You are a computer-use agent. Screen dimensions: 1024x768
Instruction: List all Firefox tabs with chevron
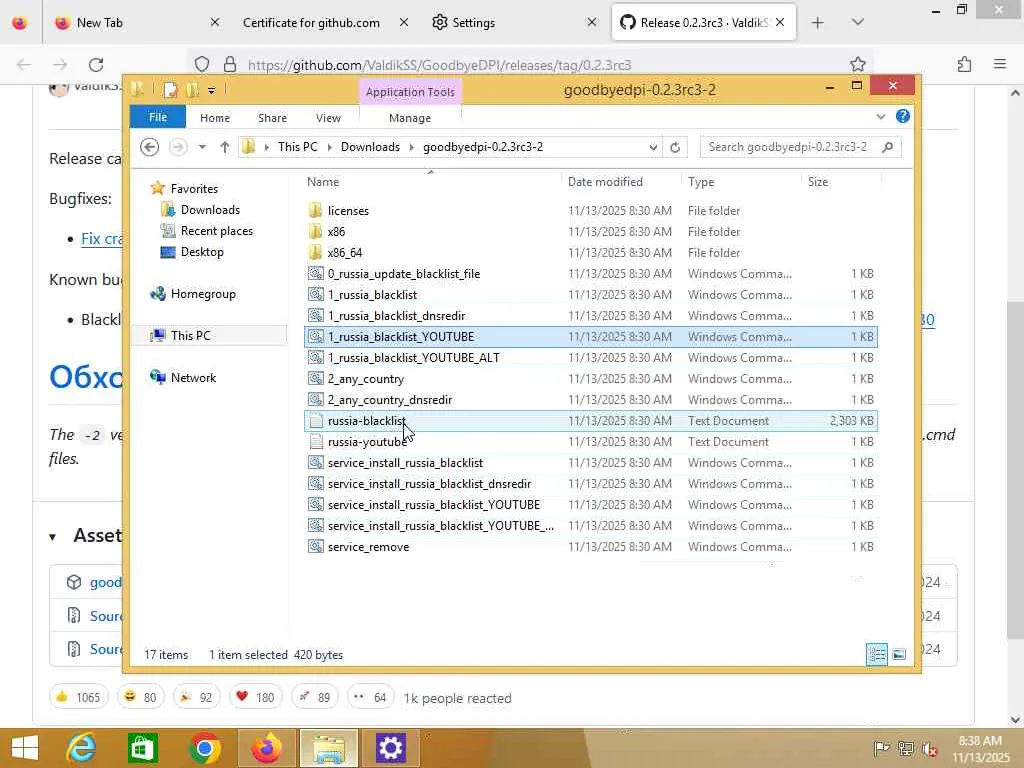point(857,23)
